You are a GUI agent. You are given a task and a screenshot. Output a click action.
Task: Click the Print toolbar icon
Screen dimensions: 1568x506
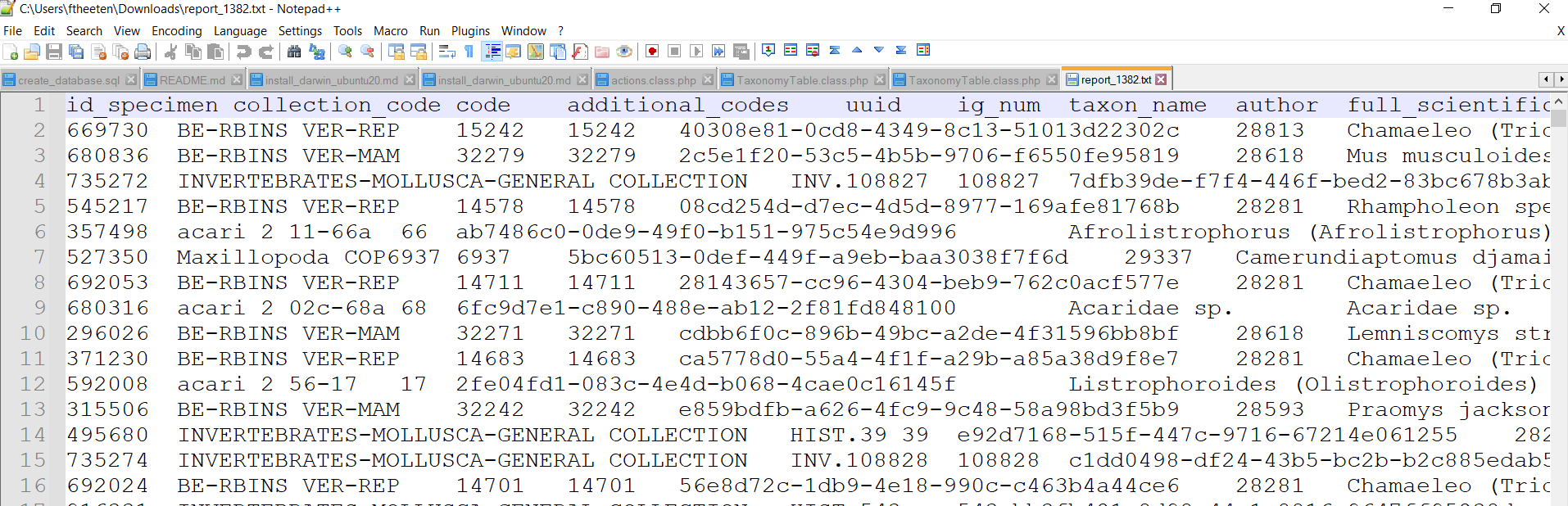tap(143, 52)
